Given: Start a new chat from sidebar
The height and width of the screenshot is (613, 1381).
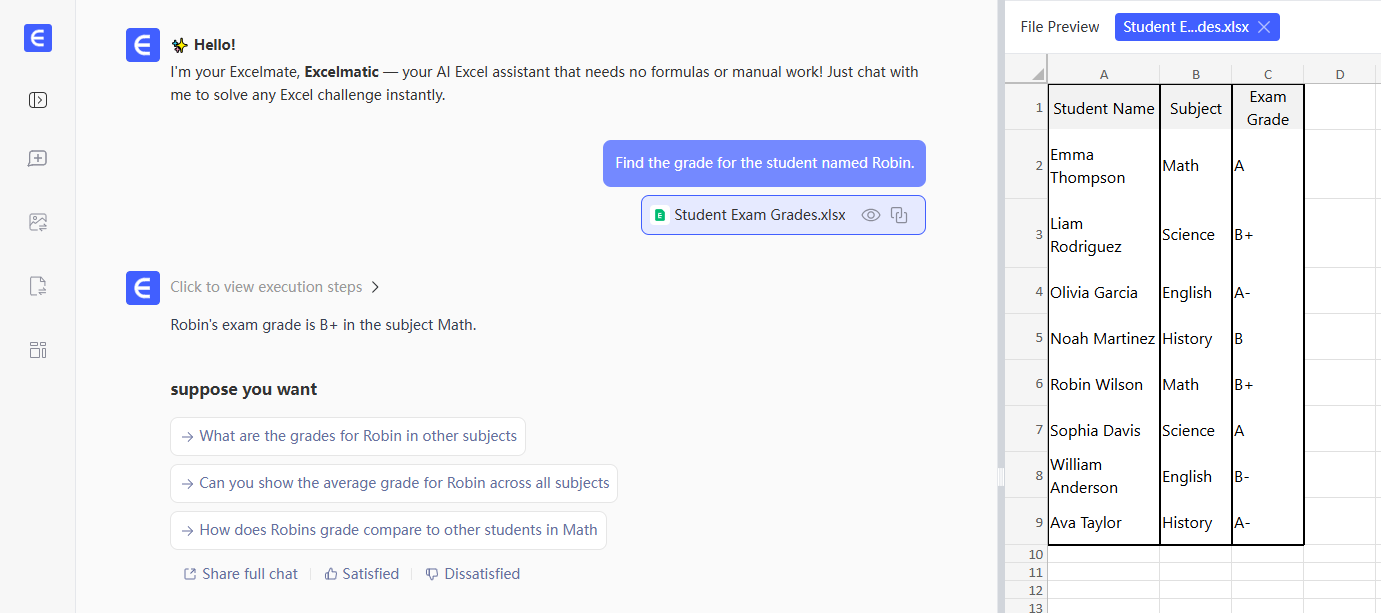Looking at the screenshot, I should tap(38, 159).
